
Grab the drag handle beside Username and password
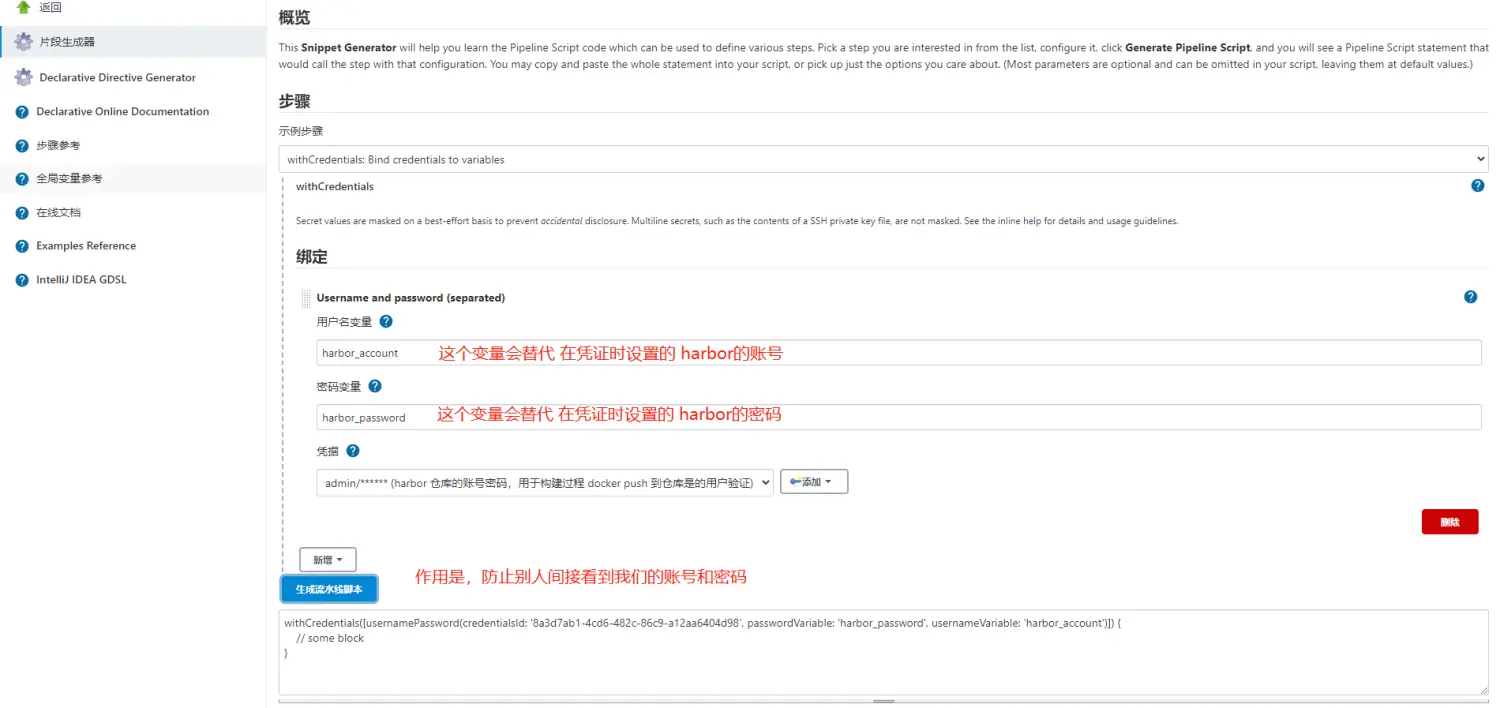pyautogui.click(x=306, y=298)
